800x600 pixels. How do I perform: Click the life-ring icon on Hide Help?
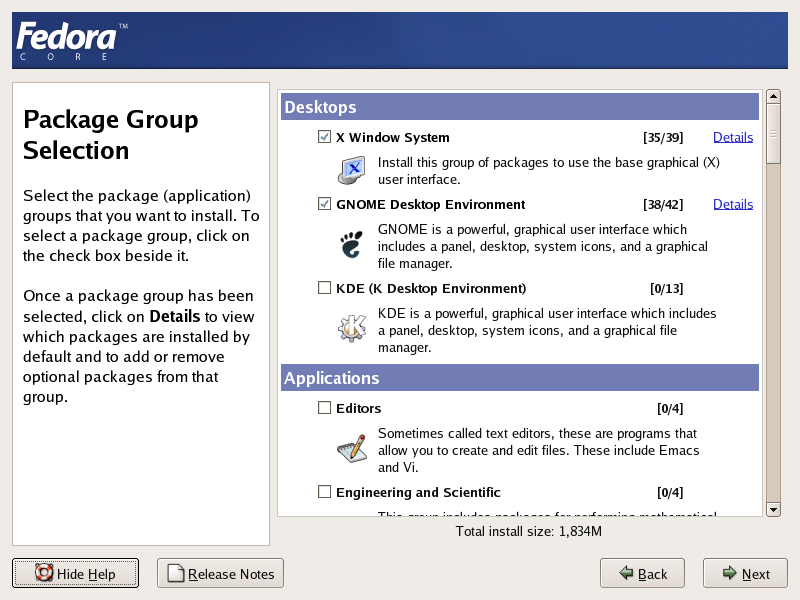[x=44, y=572]
